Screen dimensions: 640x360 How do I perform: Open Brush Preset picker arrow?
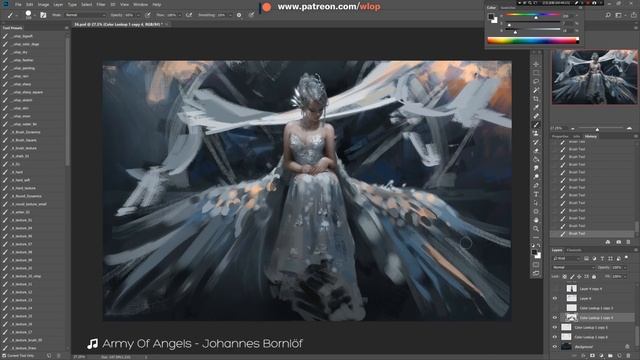pyautogui.click(x=35, y=15)
